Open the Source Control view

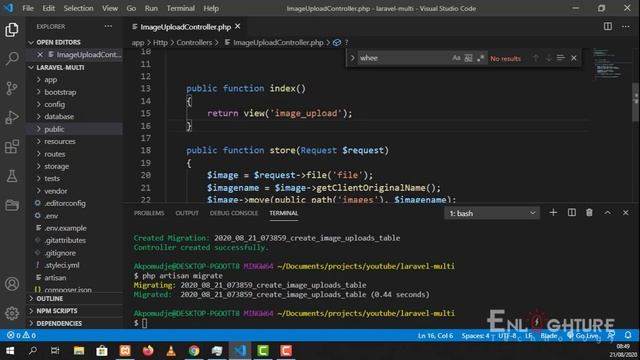pos(12,88)
